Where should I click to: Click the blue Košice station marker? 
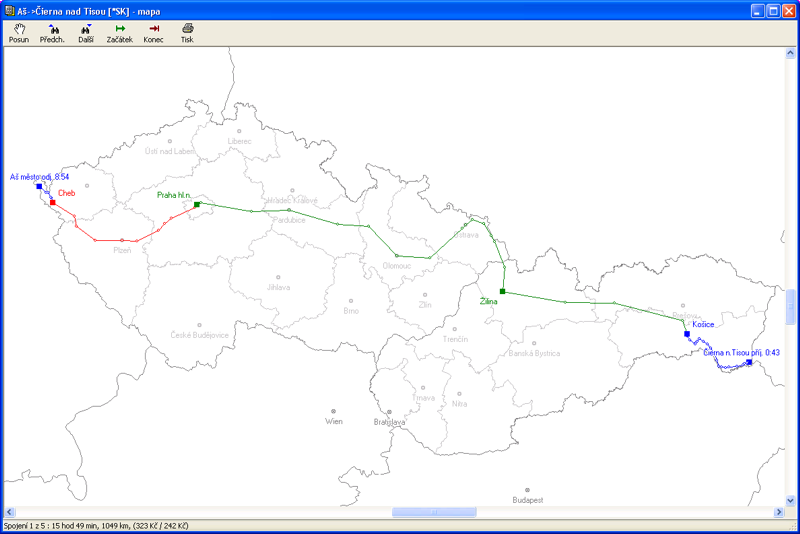687,334
